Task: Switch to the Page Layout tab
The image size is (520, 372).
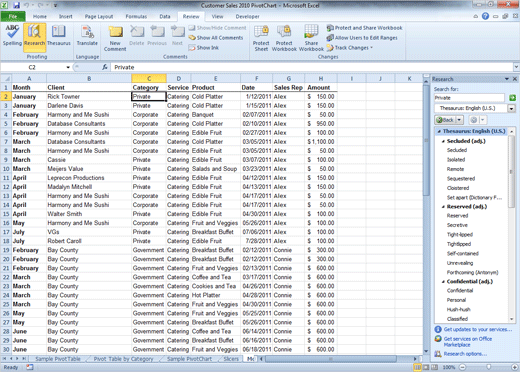Action: coord(99,16)
